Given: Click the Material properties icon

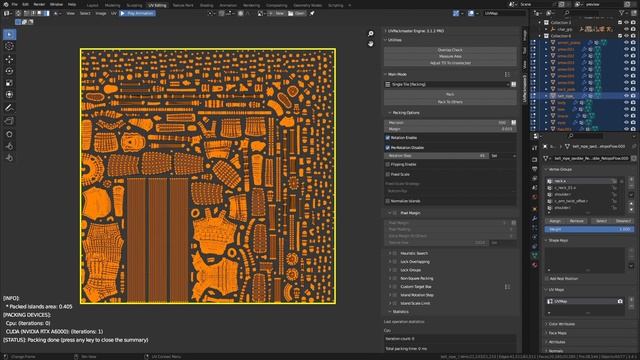Looking at the screenshot, I should (535, 265).
